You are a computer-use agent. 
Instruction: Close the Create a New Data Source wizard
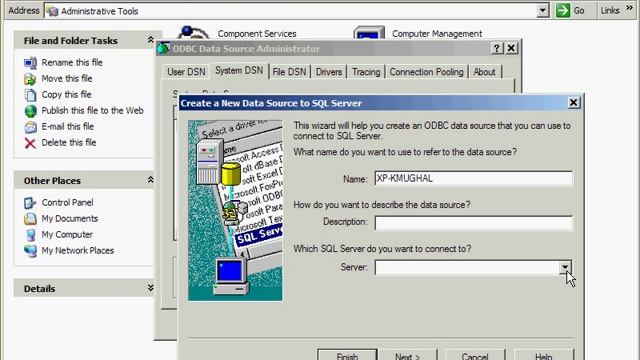coord(573,102)
